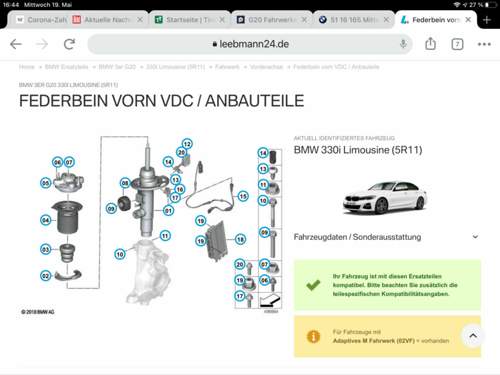Tap the share icon in toolbar
The height and width of the screenshot is (375, 500).
(x=430, y=44)
